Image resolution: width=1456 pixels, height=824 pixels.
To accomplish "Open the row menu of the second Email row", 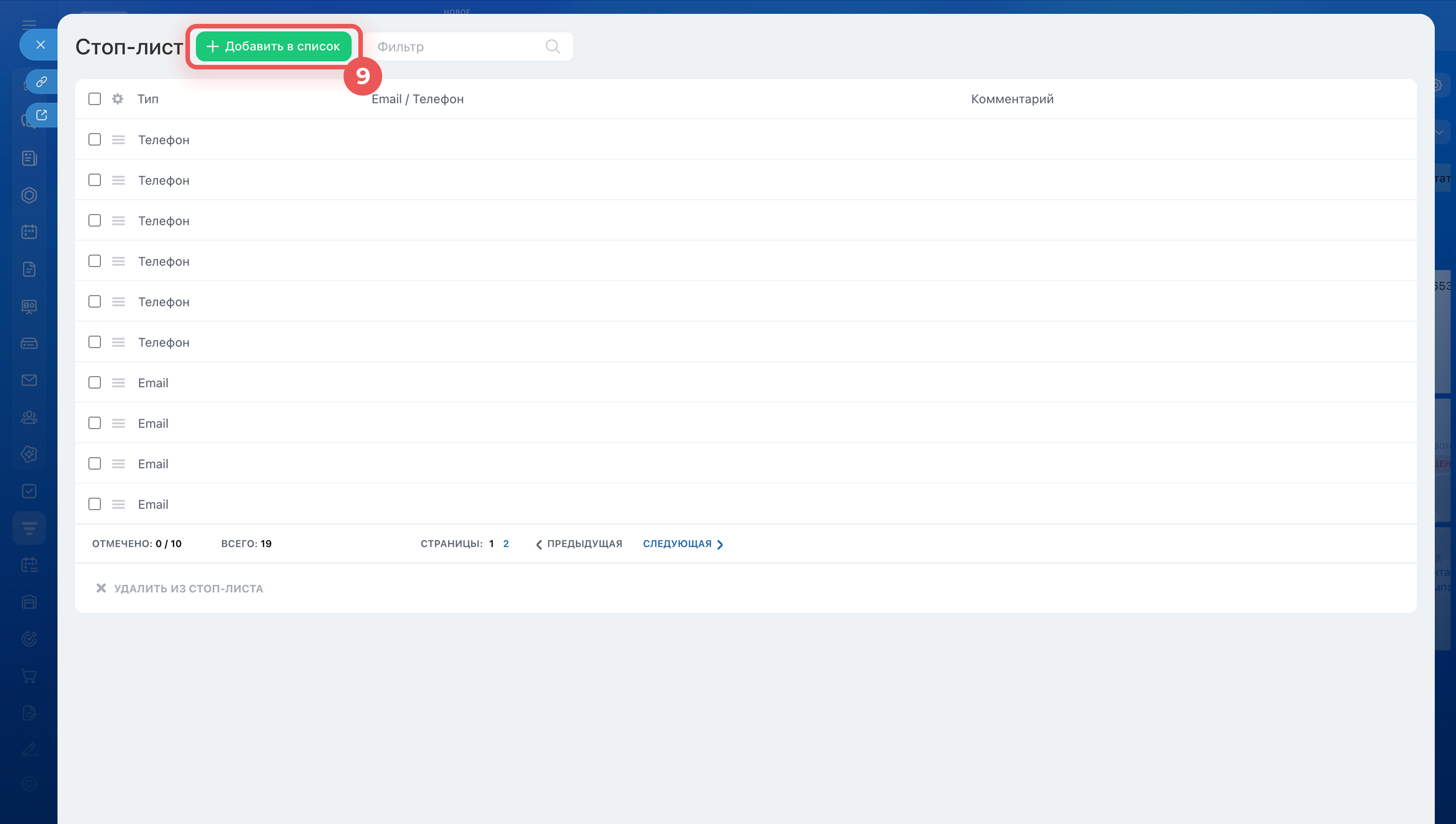I will 118,423.
